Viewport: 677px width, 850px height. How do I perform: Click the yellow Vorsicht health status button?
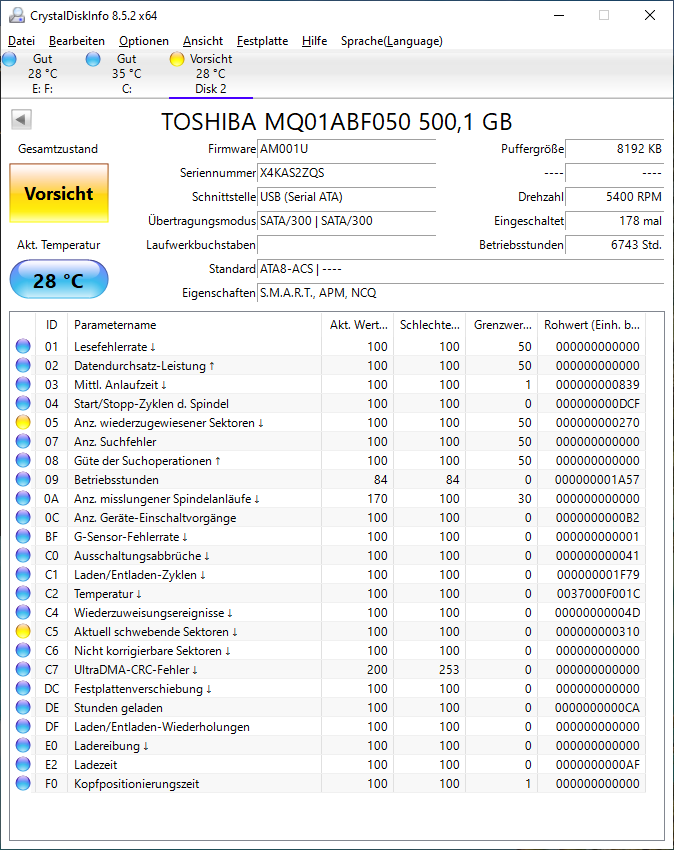tap(59, 194)
